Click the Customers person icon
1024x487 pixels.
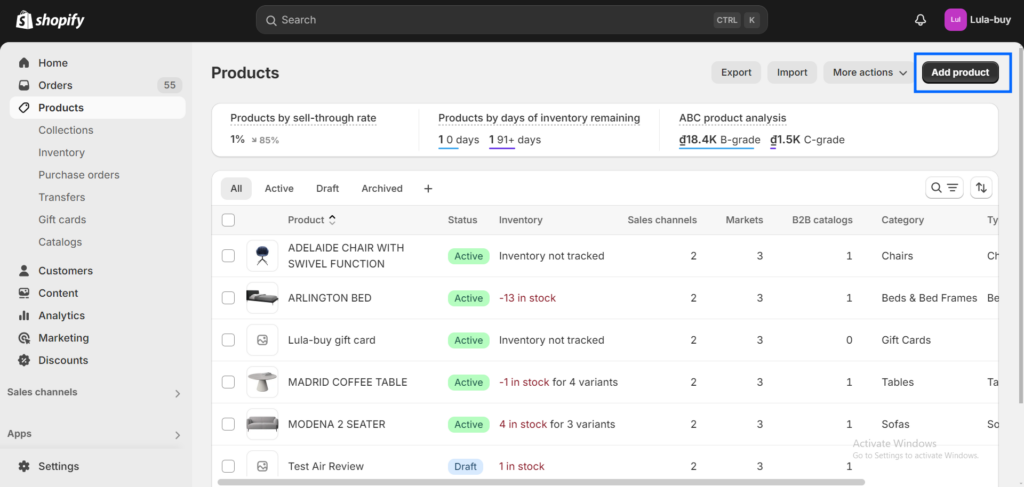pos(24,271)
